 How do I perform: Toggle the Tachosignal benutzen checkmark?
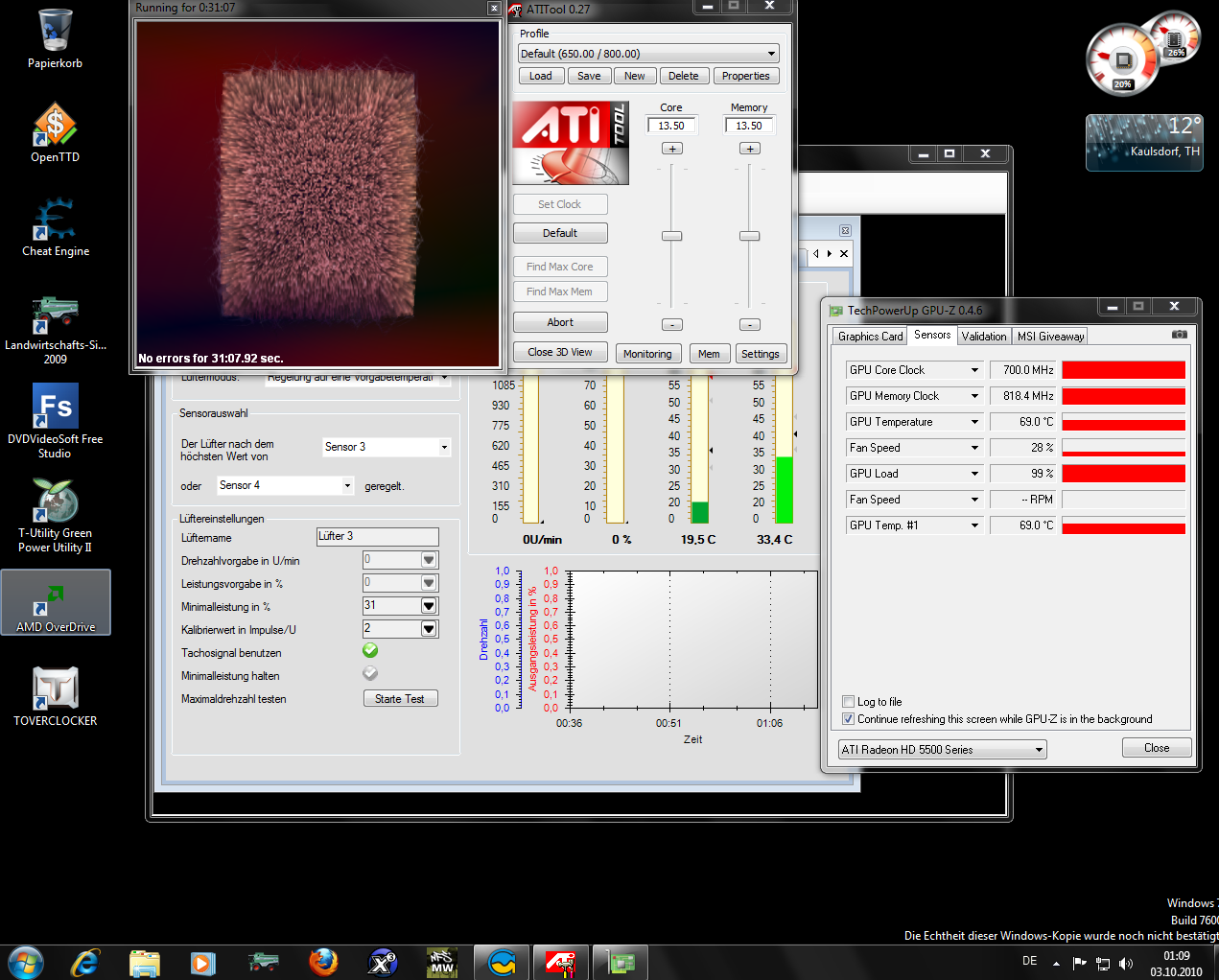370,651
